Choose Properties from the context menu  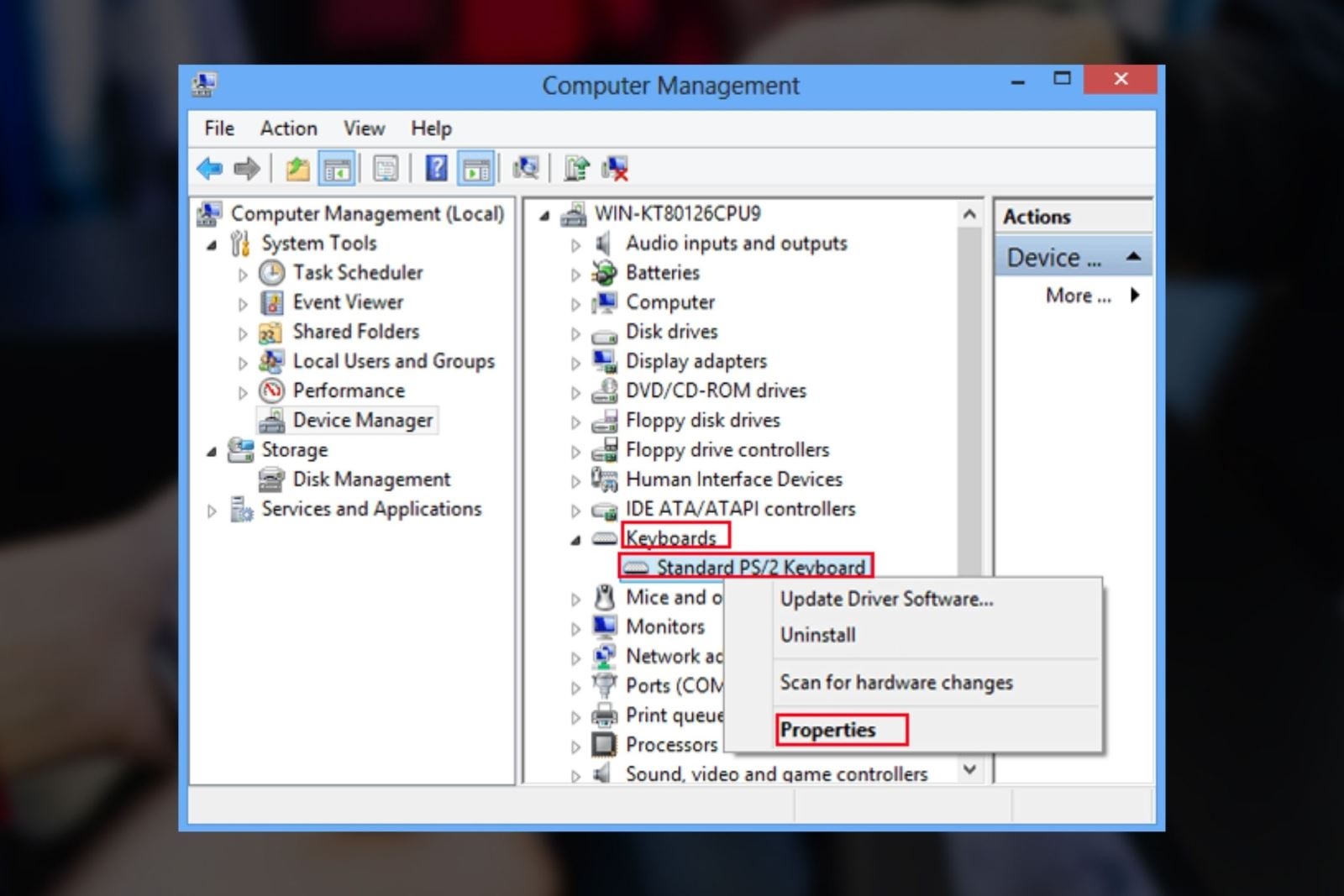tap(827, 730)
